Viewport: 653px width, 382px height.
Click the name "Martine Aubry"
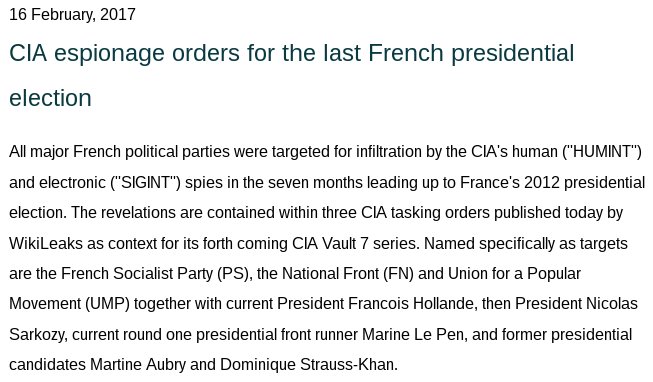(x=138, y=365)
